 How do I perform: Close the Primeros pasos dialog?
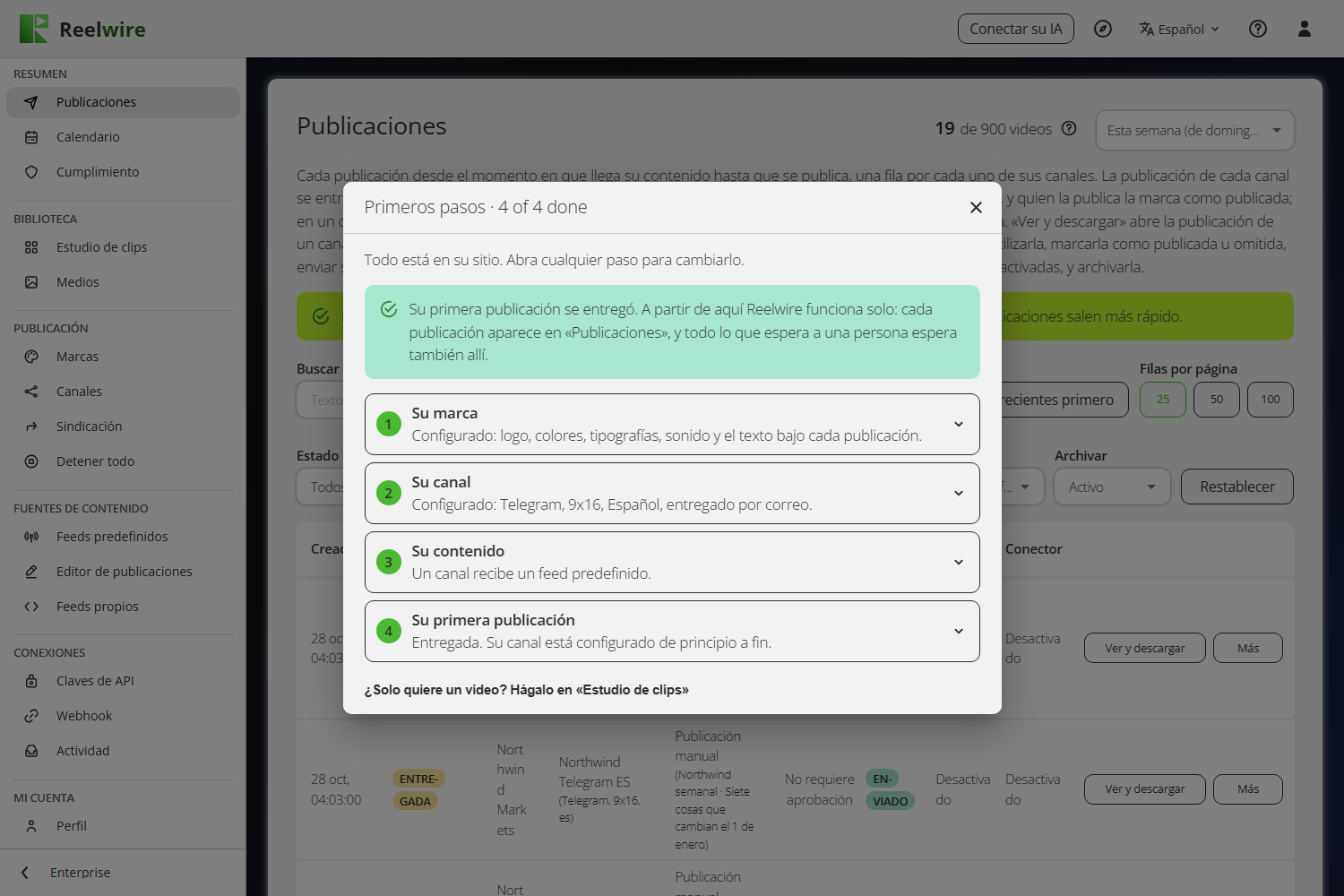976,207
